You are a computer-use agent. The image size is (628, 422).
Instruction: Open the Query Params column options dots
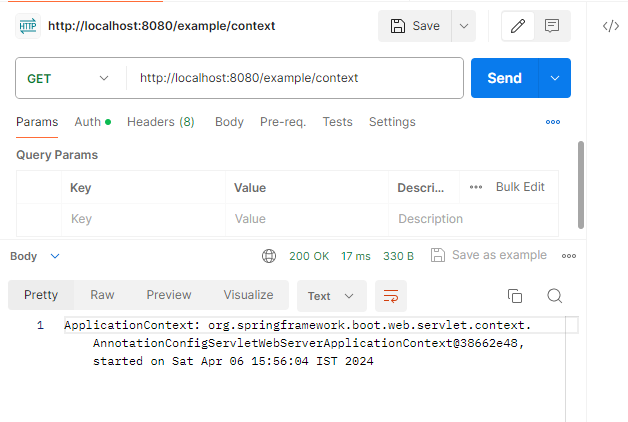click(476, 187)
